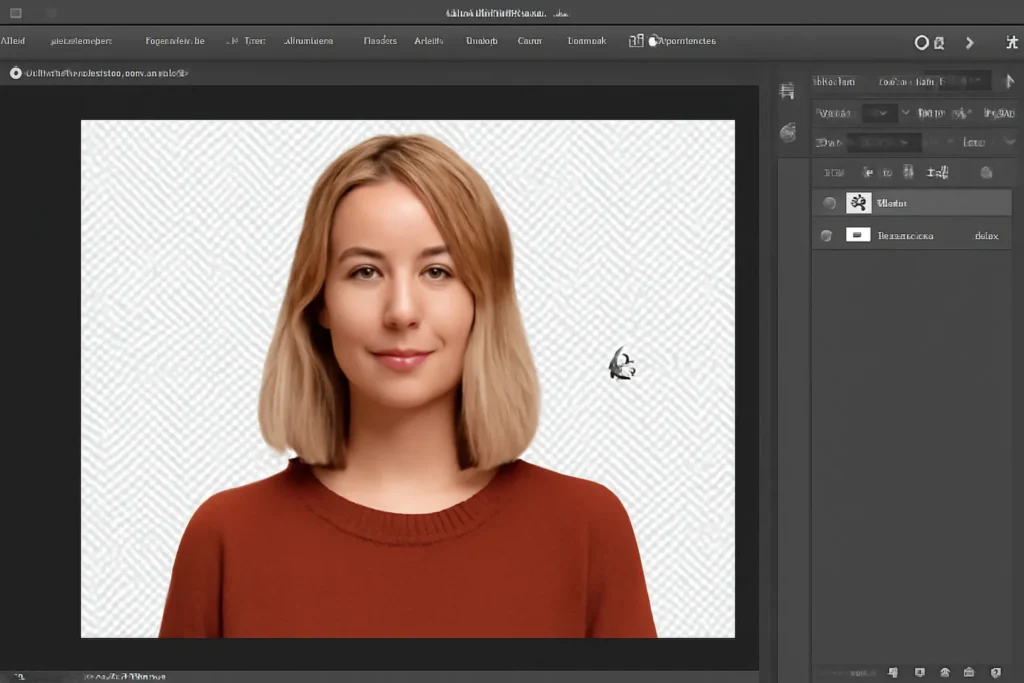This screenshot has width=1024, height=683.
Task: Open the 'Dnalorb' menu
Action: pyautogui.click(x=481, y=40)
